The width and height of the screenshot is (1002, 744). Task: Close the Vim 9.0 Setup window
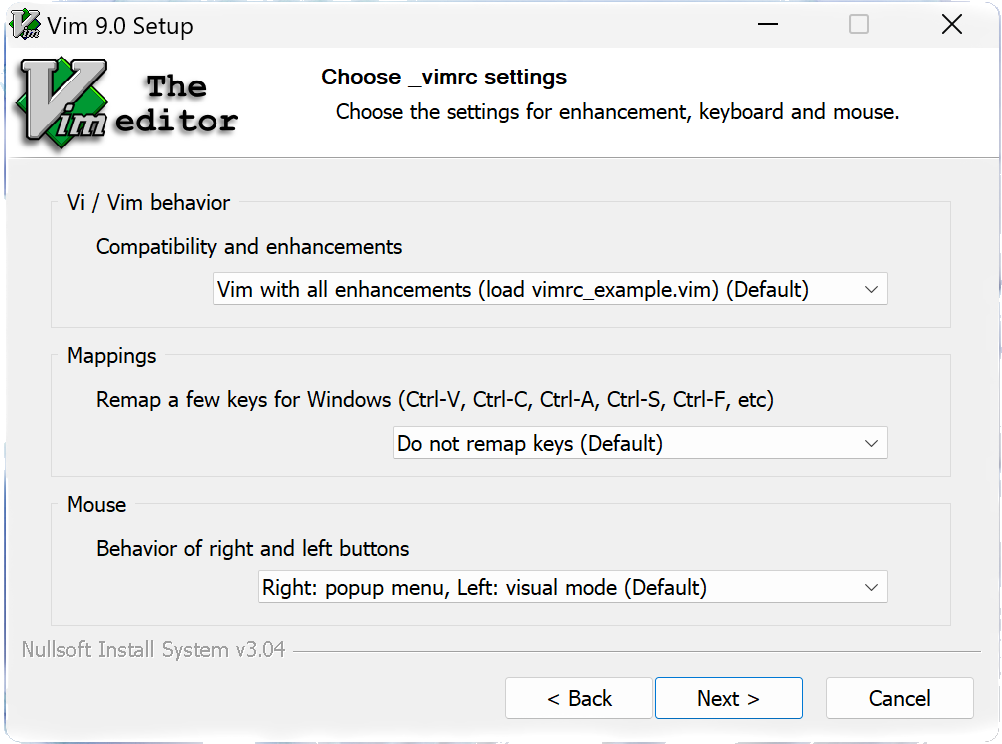coord(951,25)
